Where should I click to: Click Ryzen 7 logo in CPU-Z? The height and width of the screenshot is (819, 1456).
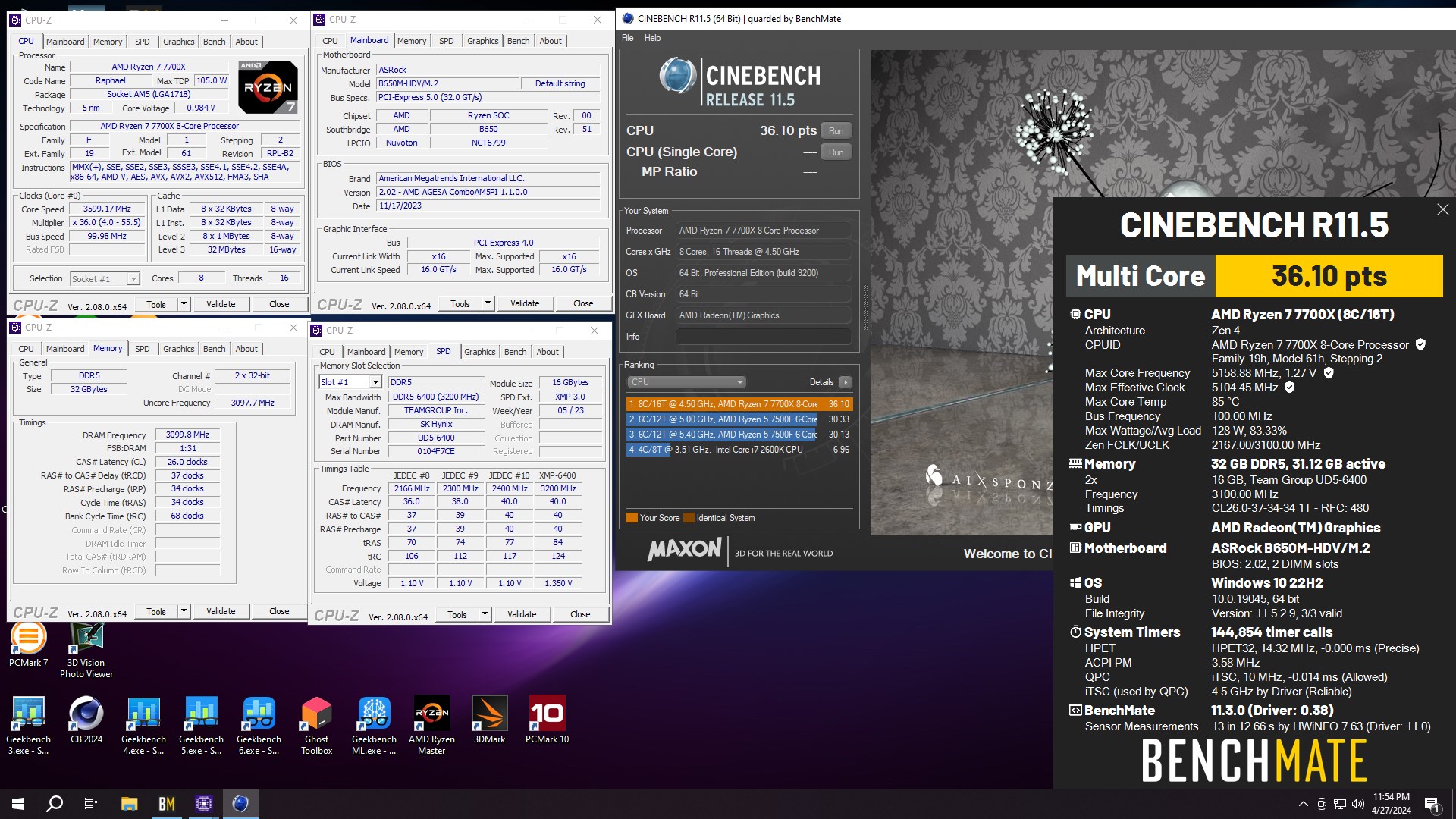[x=268, y=87]
